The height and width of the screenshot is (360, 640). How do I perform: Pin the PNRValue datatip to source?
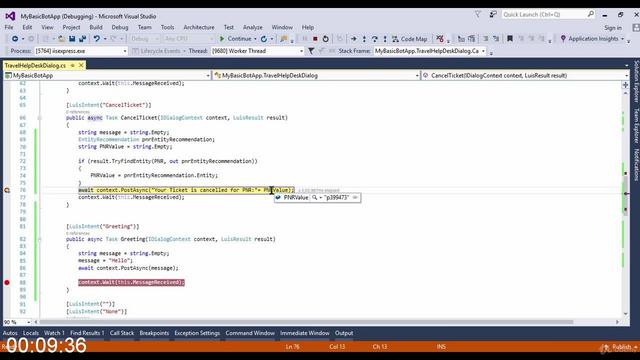(x=355, y=198)
